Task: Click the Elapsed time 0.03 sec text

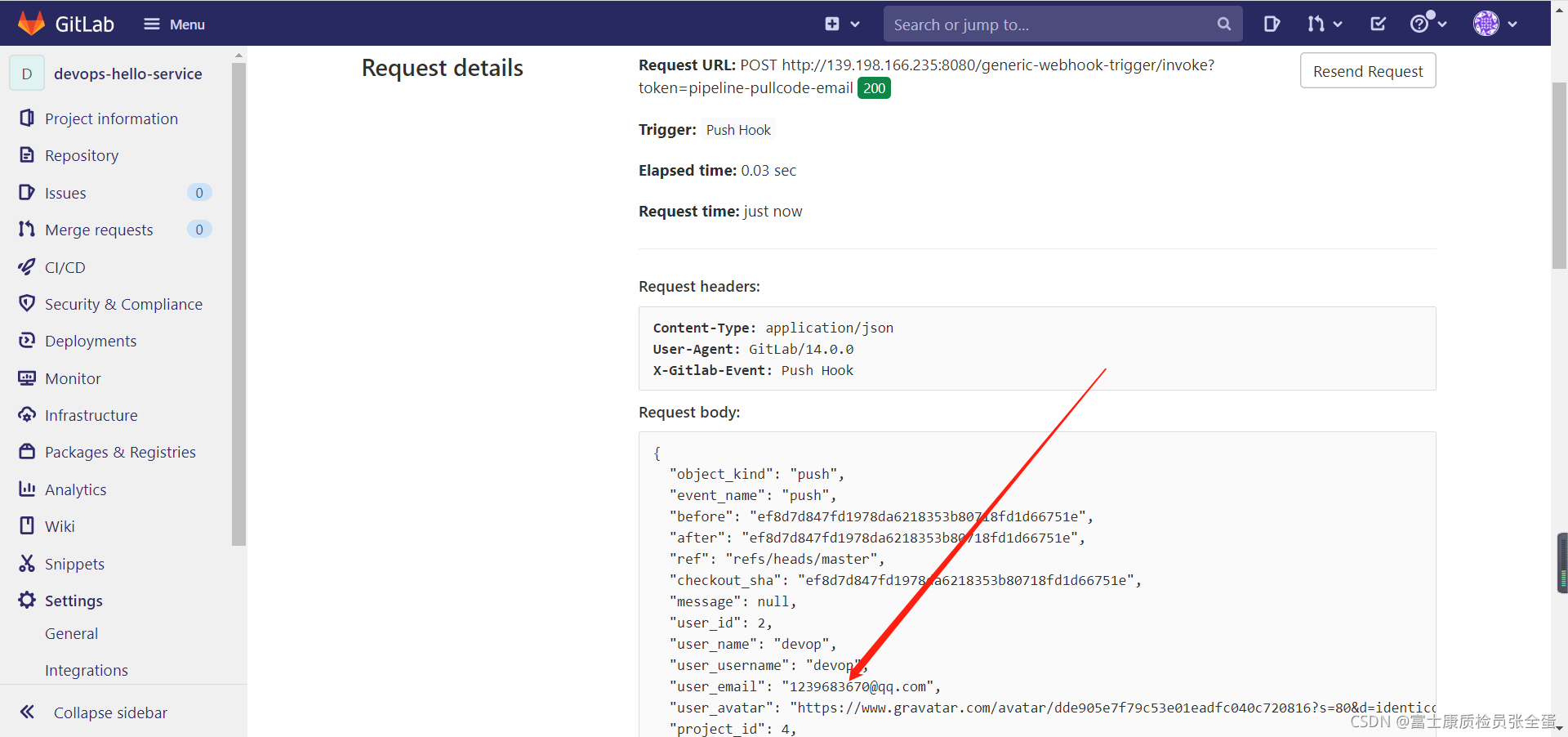Action: click(x=717, y=170)
